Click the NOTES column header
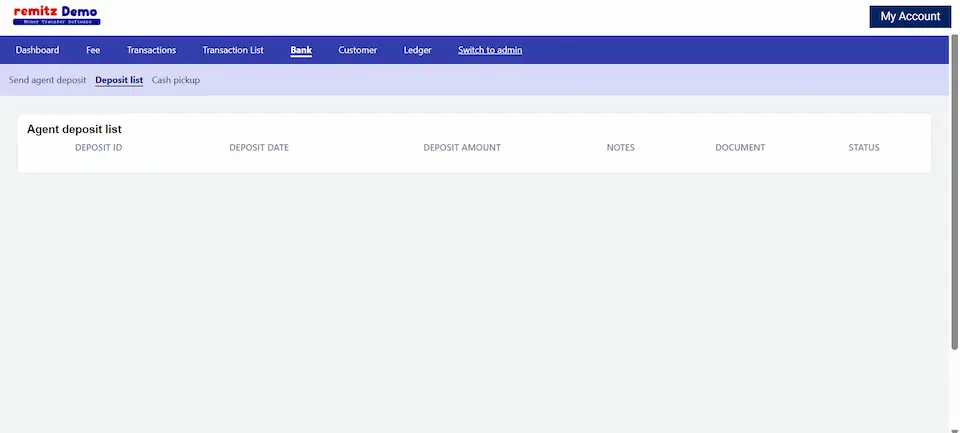This screenshot has width=960, height=433. pyautogui.click(x=620, y=148)
